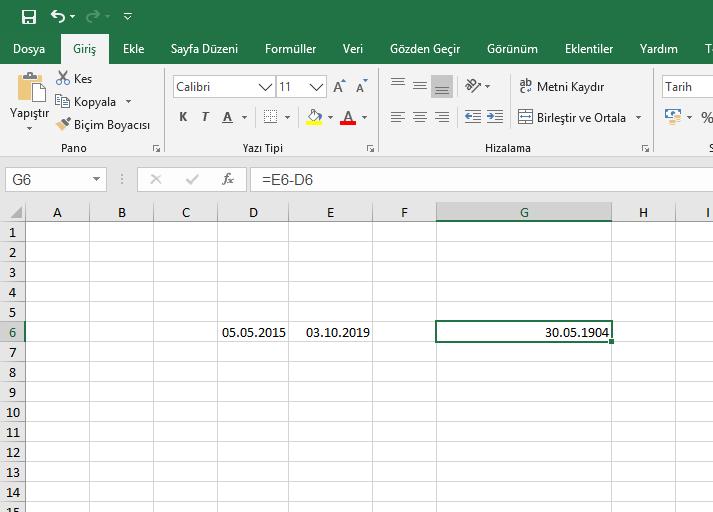Screen dimensions: 713x512
Task: Switch to the Giriş tab
Action: point(85,49)
